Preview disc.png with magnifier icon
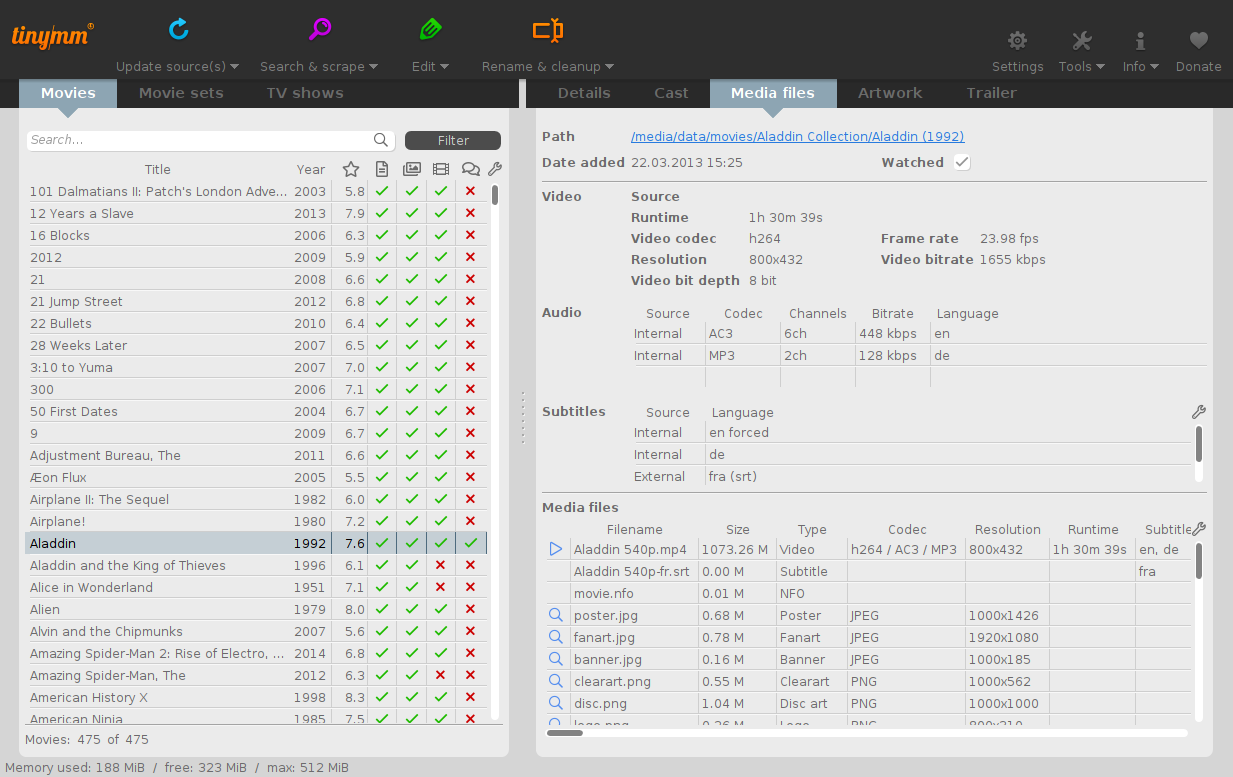 point(556,703)
